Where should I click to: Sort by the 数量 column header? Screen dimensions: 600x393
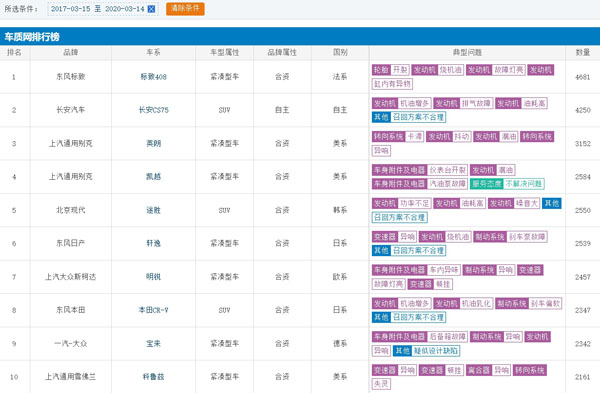click(582, 52)
